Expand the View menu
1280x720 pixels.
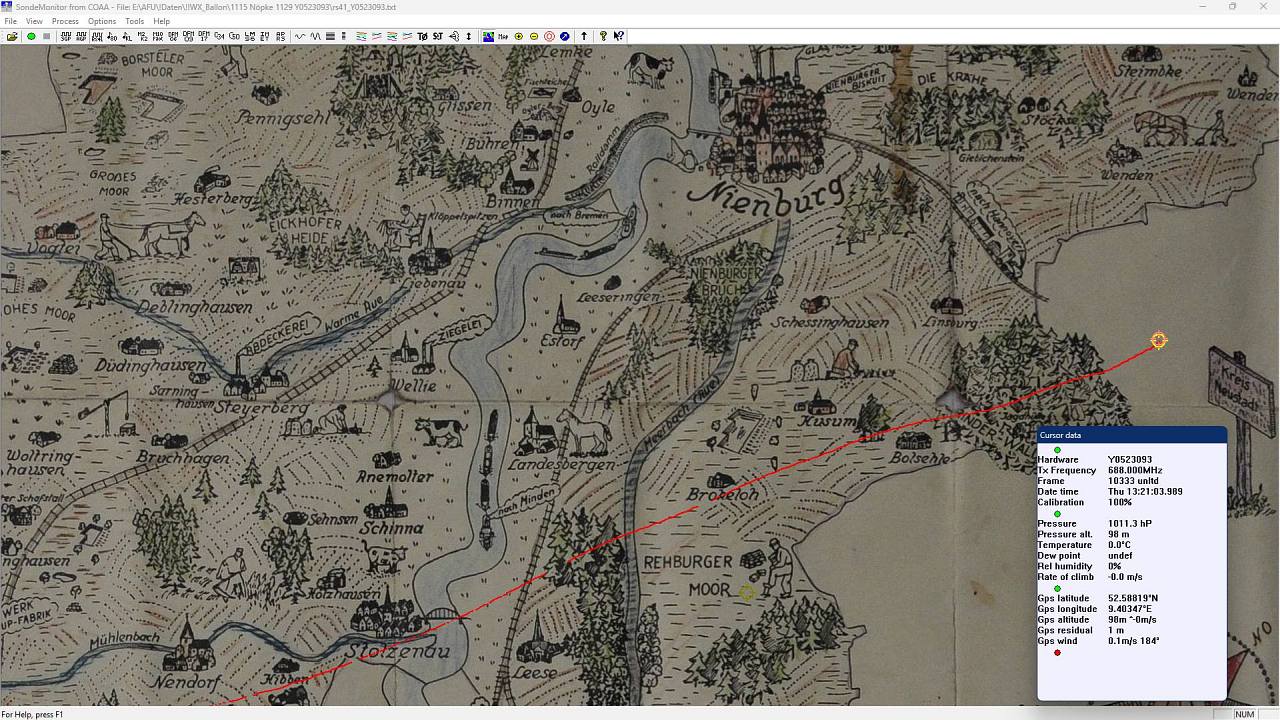tap(34, 21)
